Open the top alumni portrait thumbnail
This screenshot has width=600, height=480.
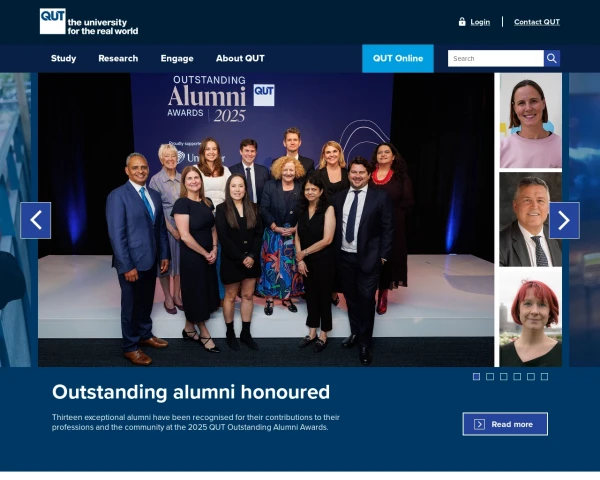[530, 120]
